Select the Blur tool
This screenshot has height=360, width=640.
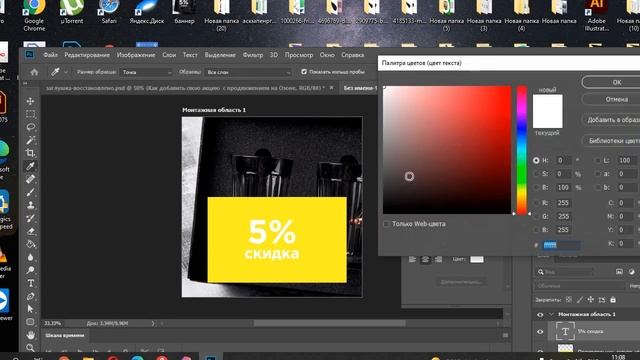pos(30,257)
